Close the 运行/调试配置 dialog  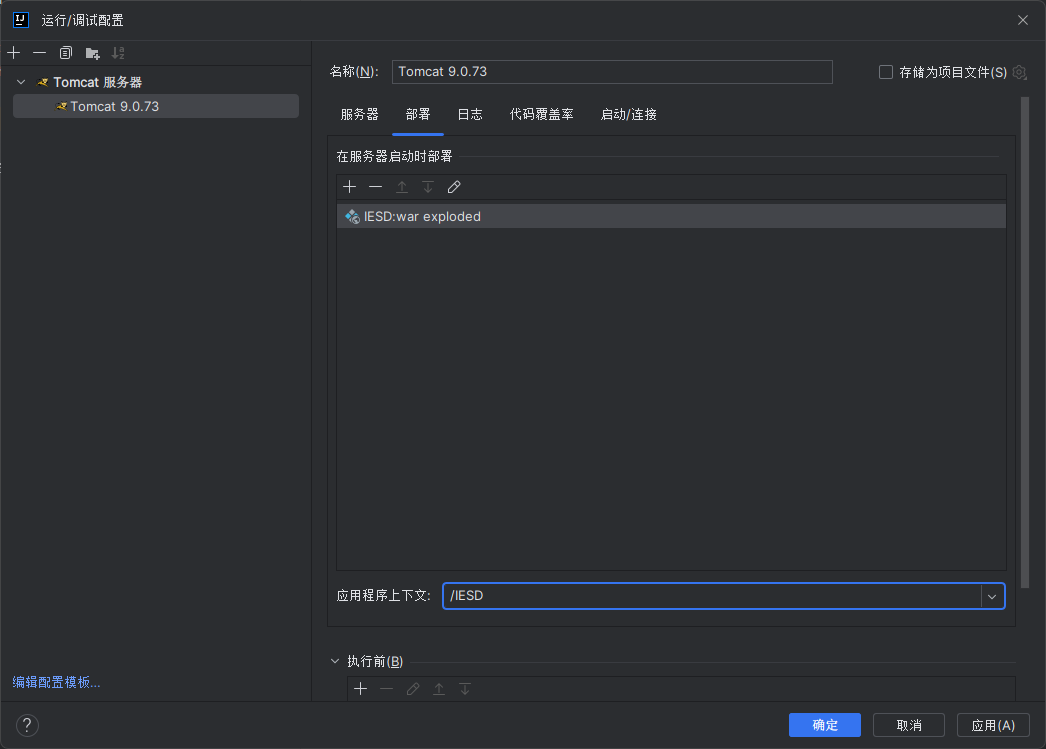[x=1023, y=20]
